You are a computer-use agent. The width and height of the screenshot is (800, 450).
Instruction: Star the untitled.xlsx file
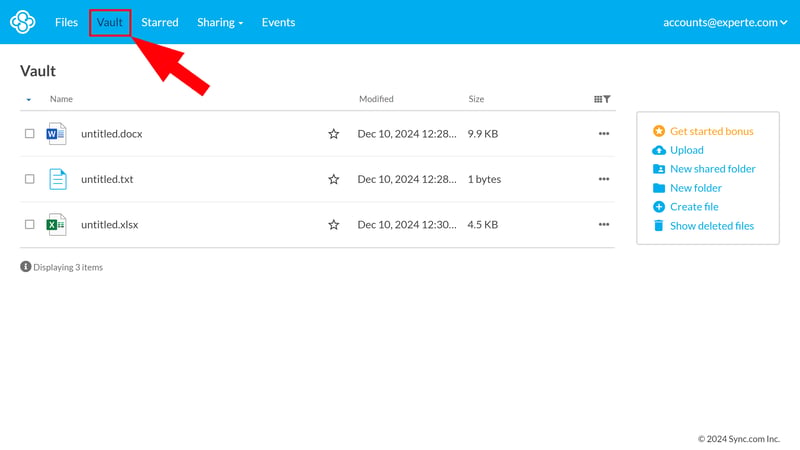(334, 225)
